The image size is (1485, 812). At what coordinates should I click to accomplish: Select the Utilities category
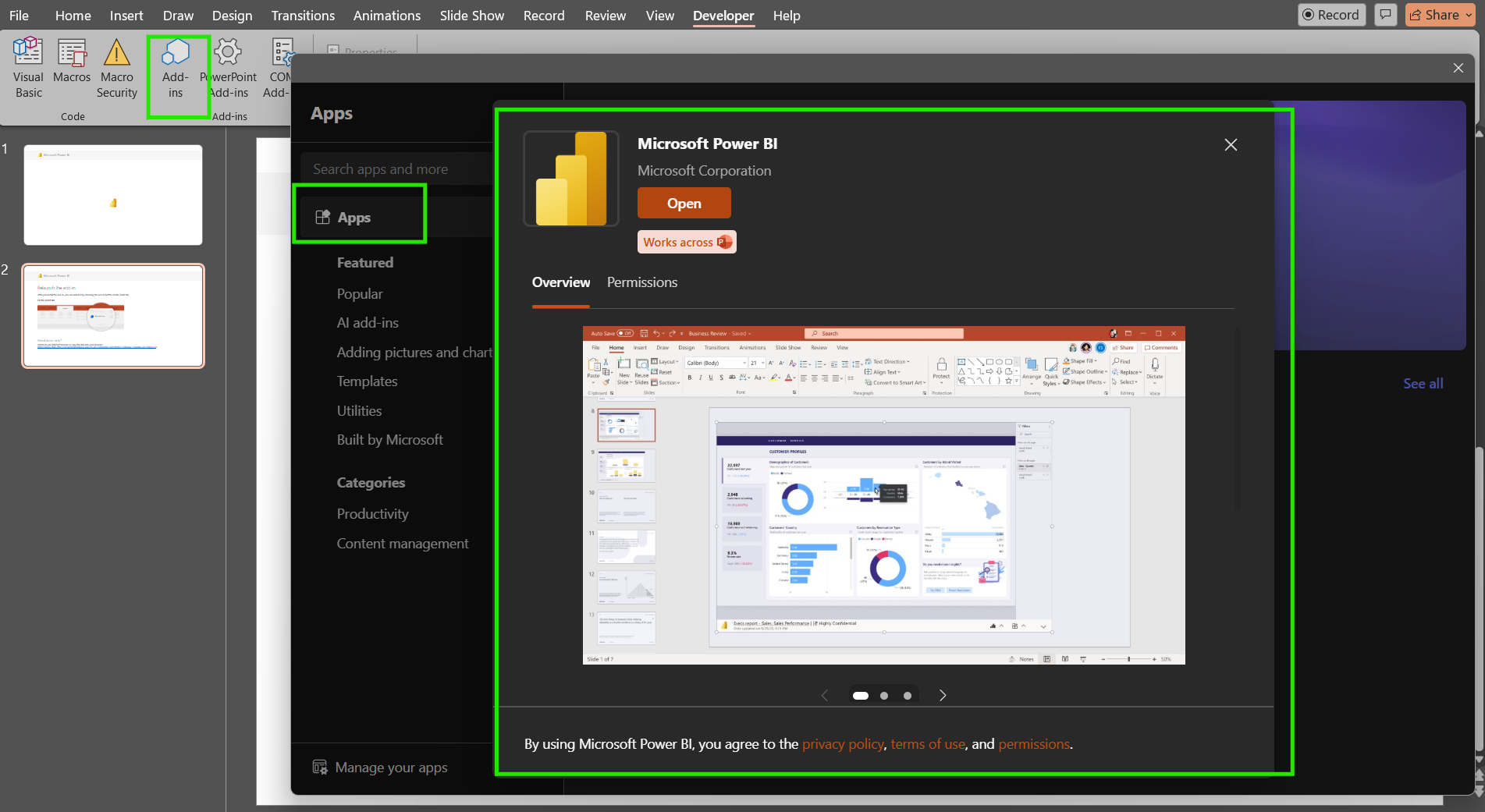(359, 411)
